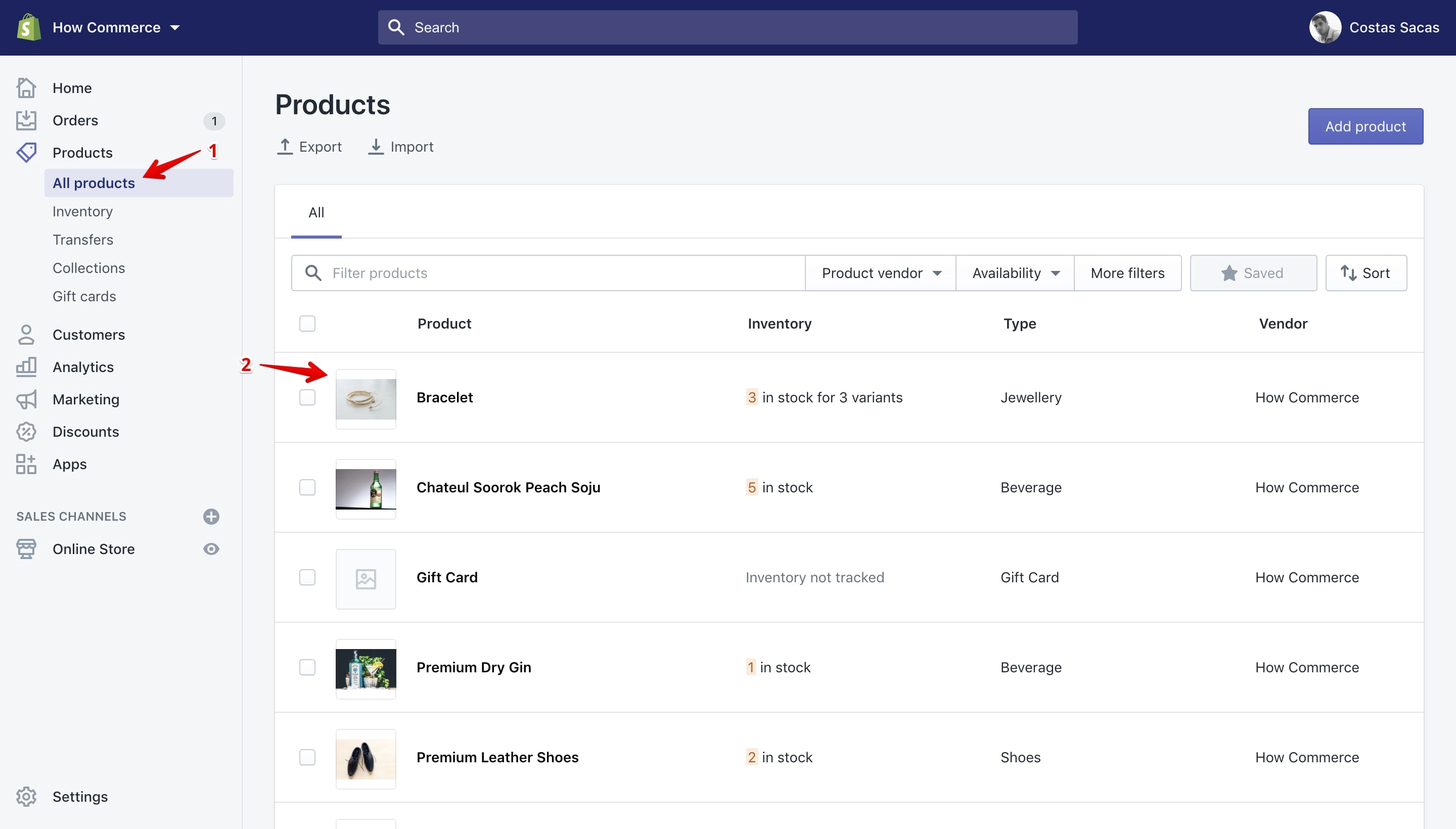
Task: Open the Sort options
Action: click(1366, 273)
